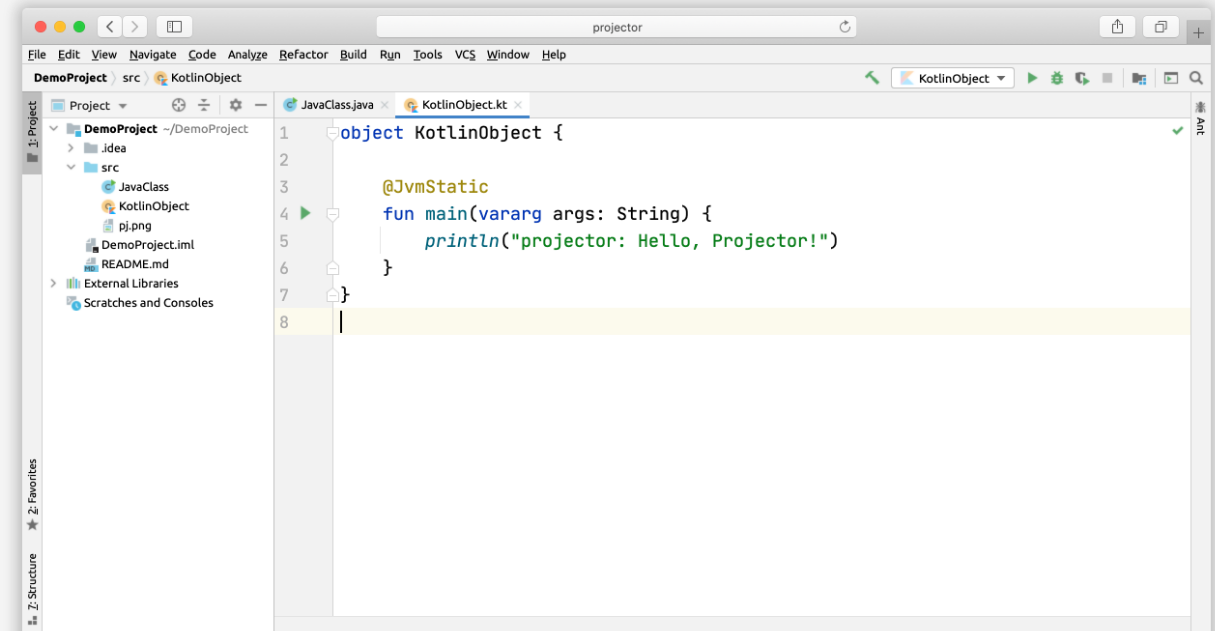
Task: Click the Build project hammer icon
Action: [872, 77]
